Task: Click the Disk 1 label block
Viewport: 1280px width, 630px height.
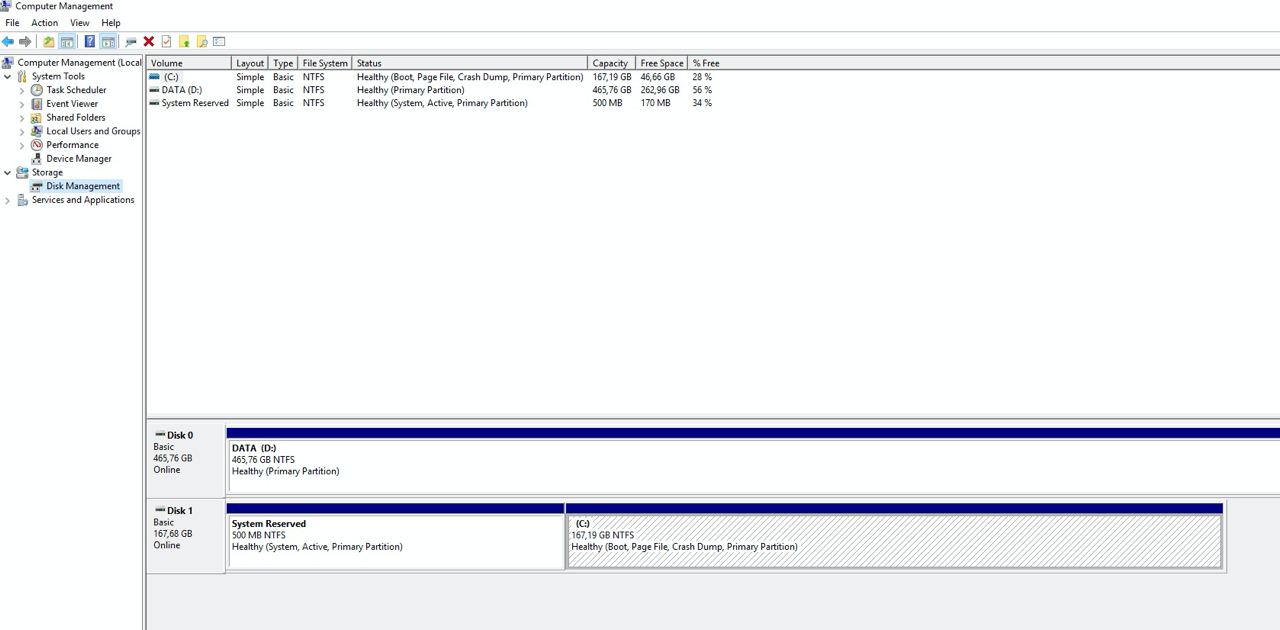Action: point(186,535)
